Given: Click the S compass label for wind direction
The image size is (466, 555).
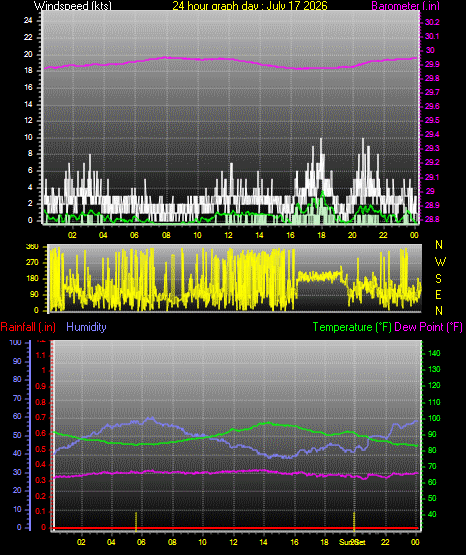Looking at the screenshot, I should pos(438,279).
